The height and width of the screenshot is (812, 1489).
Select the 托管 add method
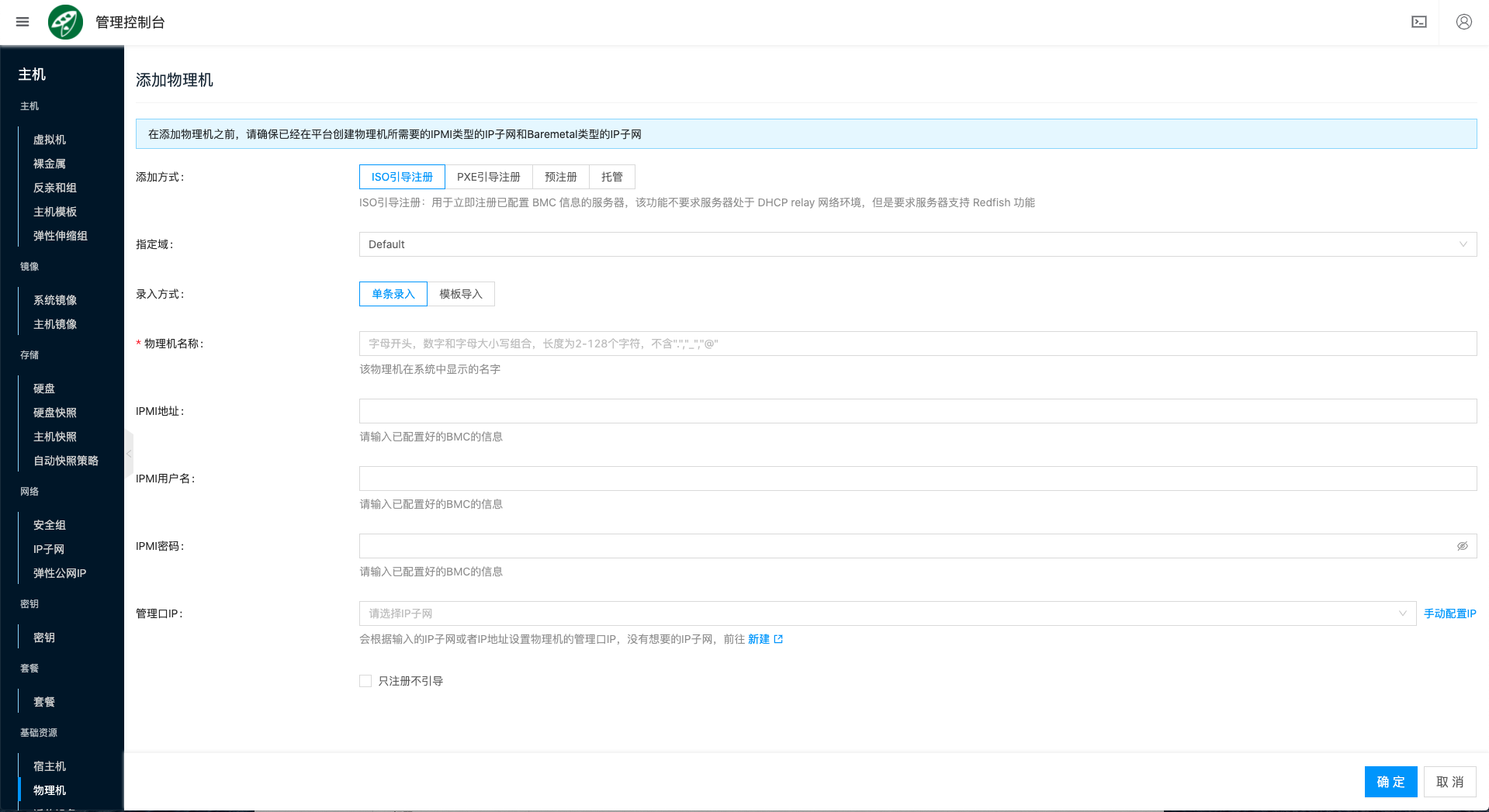tap(611, 177)
